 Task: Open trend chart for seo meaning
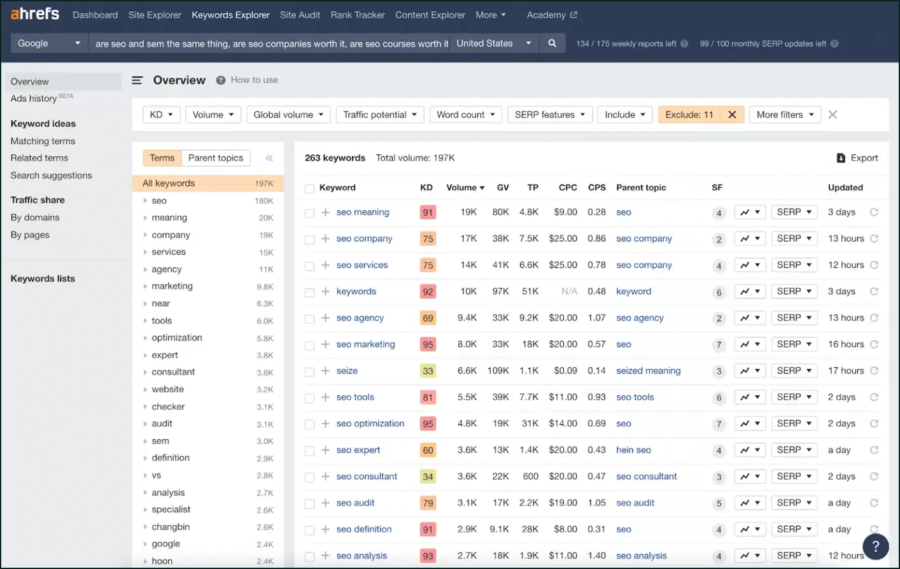coord(750,212)
